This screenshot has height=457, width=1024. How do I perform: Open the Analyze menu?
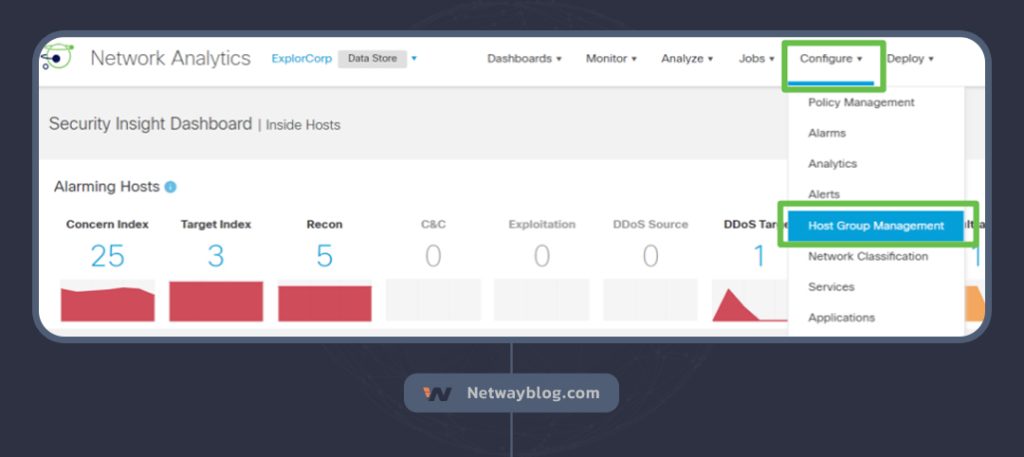click(687, 59)
